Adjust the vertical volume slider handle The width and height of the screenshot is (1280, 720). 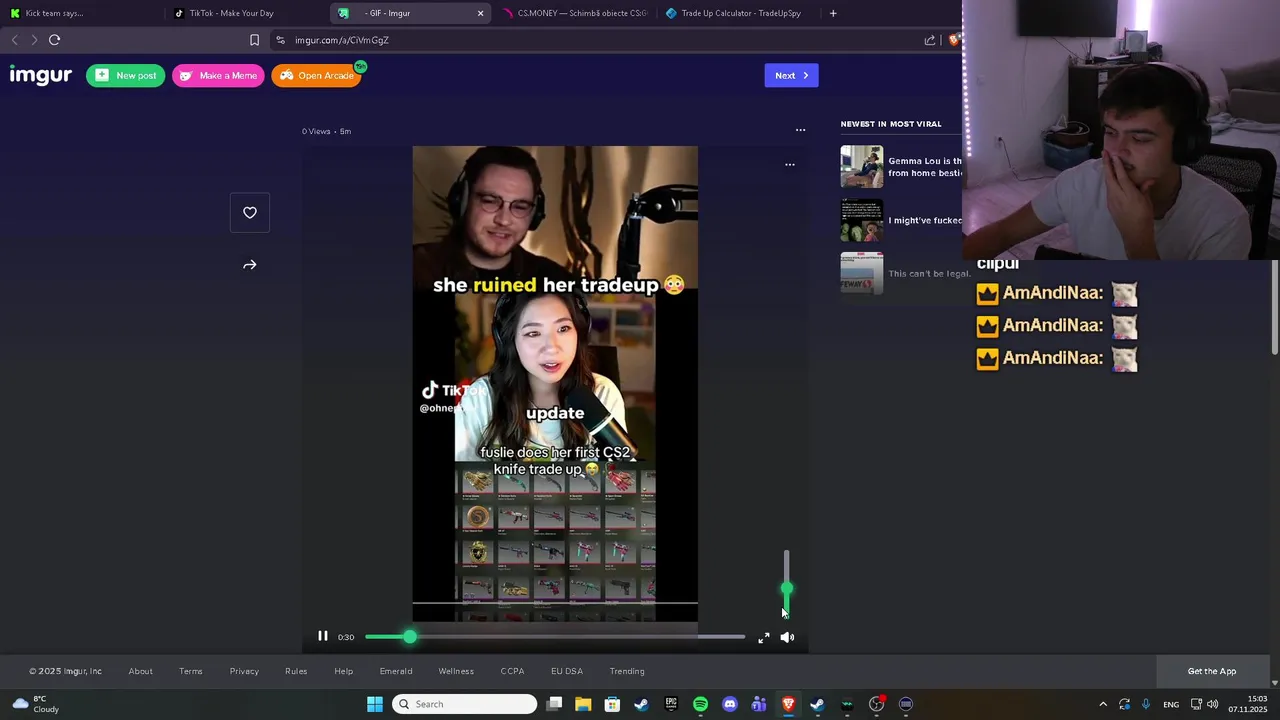pos(786,589)
